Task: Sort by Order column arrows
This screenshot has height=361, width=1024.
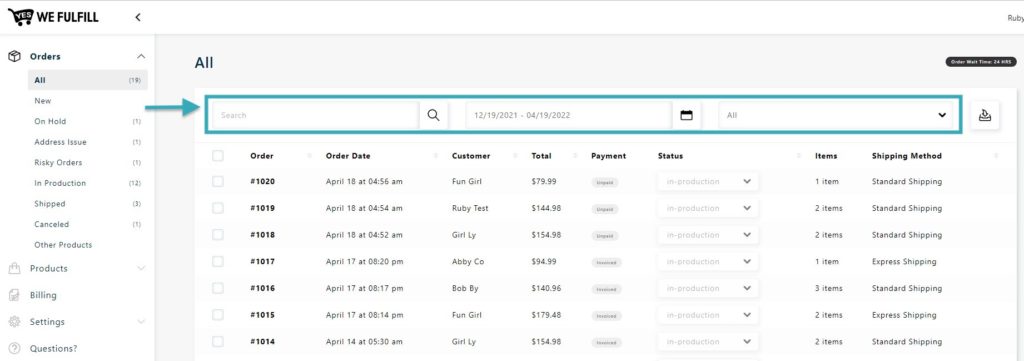Action: pyautogui.click(x=309, y=156)
